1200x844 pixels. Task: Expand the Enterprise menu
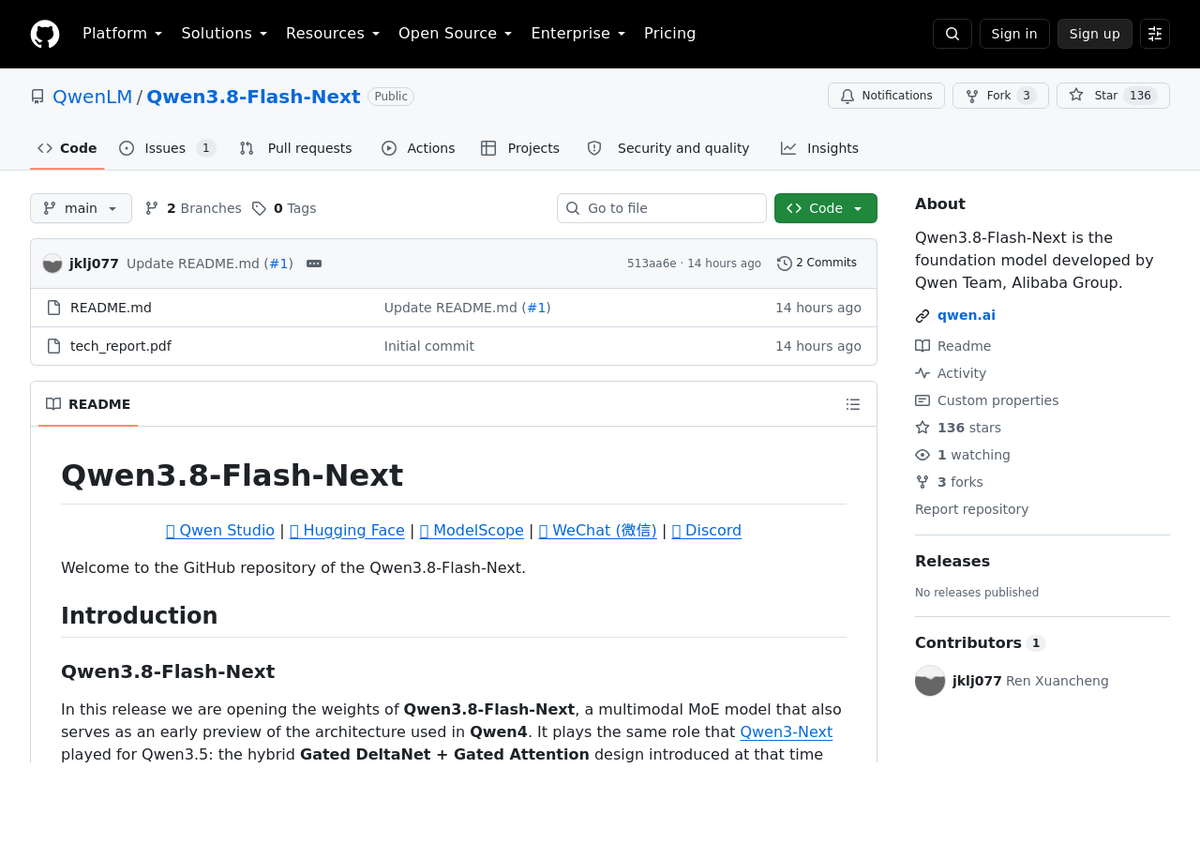click(578, 33)
